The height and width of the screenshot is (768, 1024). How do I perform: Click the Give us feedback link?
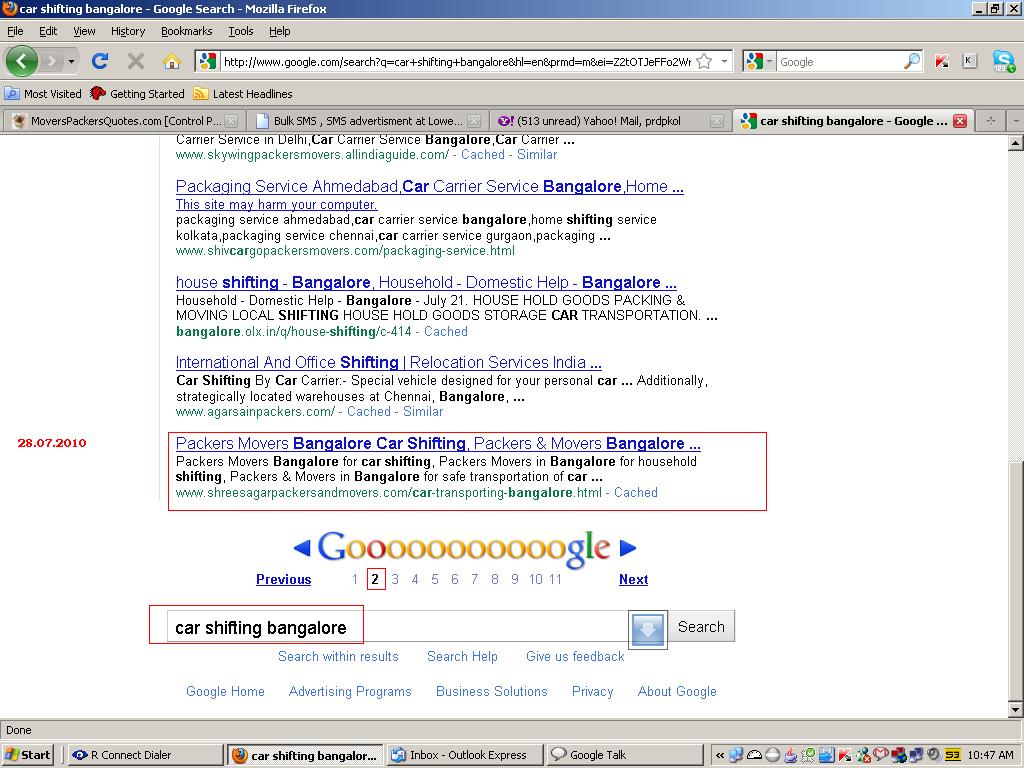click(x=575, y=656)
